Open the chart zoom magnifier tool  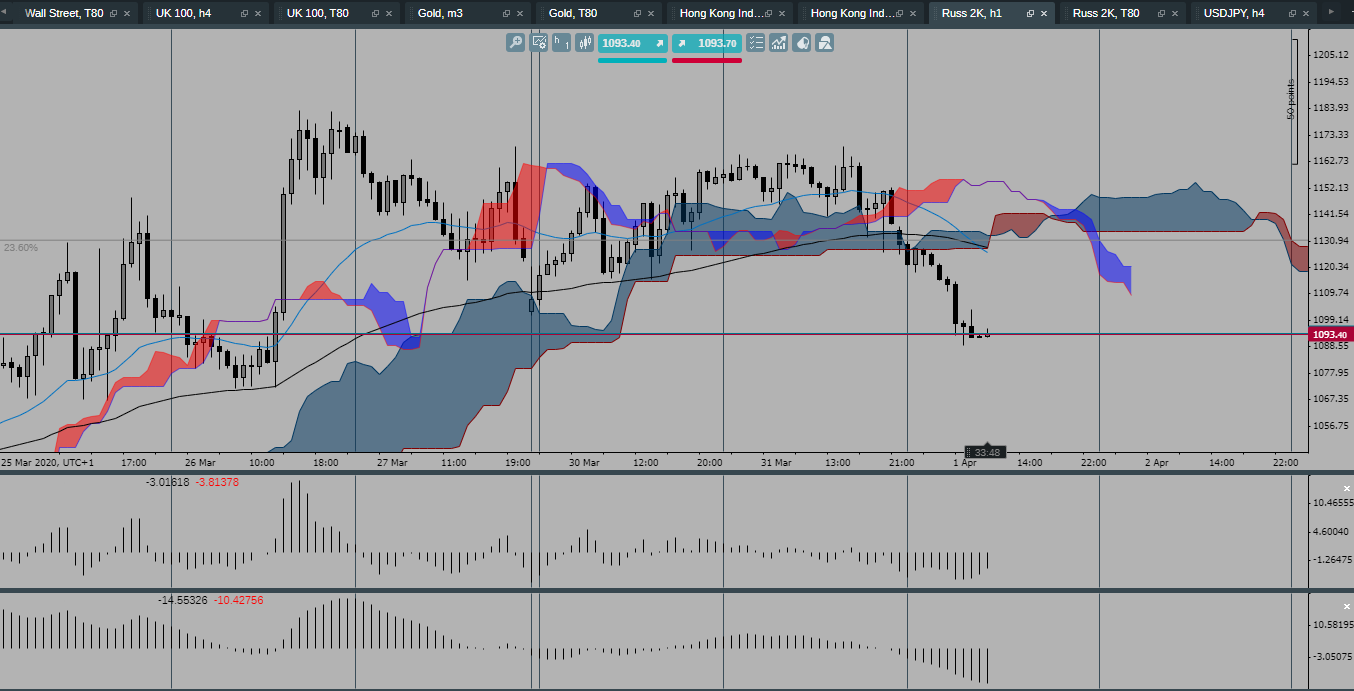coord(515,43)
